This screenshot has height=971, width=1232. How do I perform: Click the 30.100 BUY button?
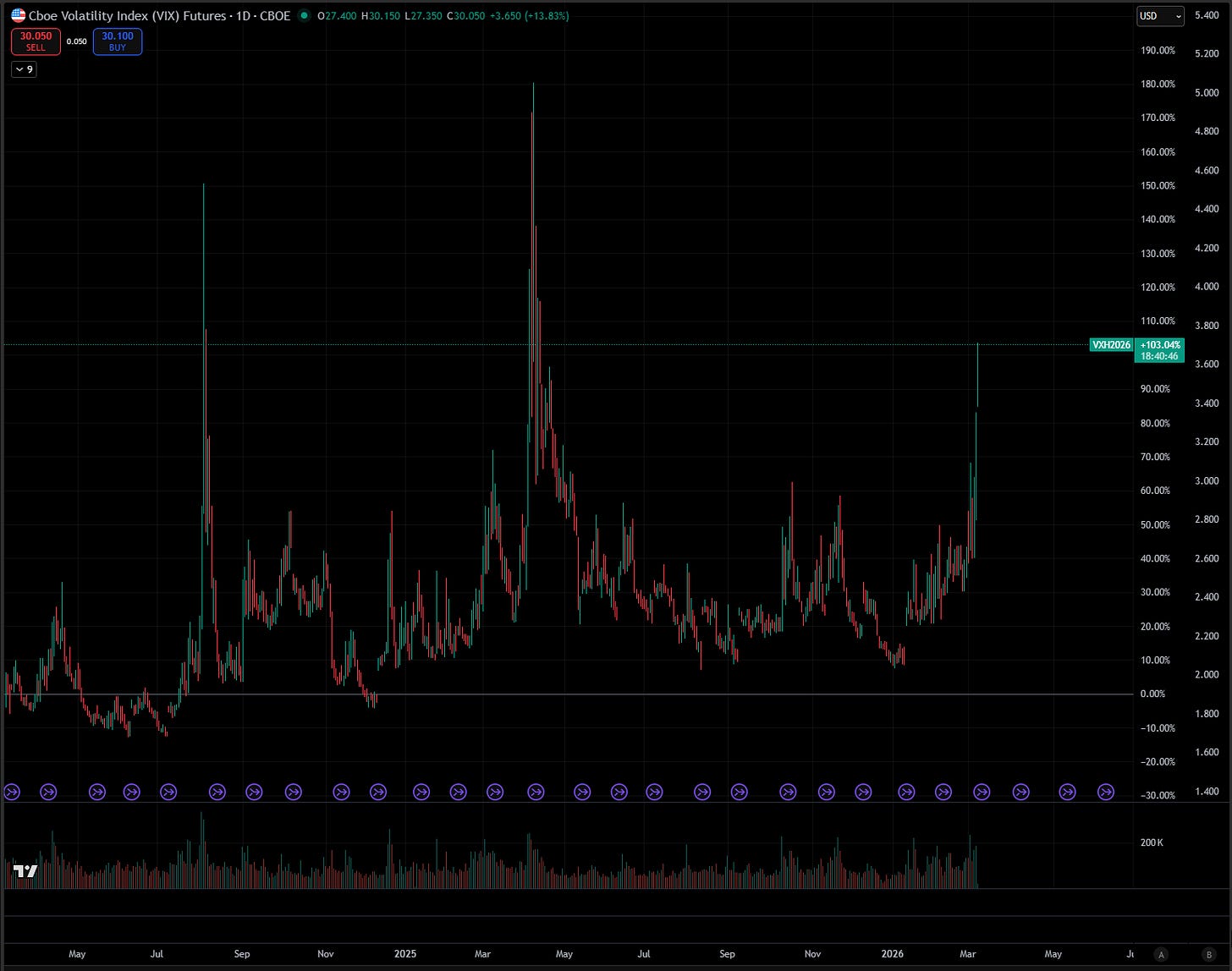tap(118, 41)
